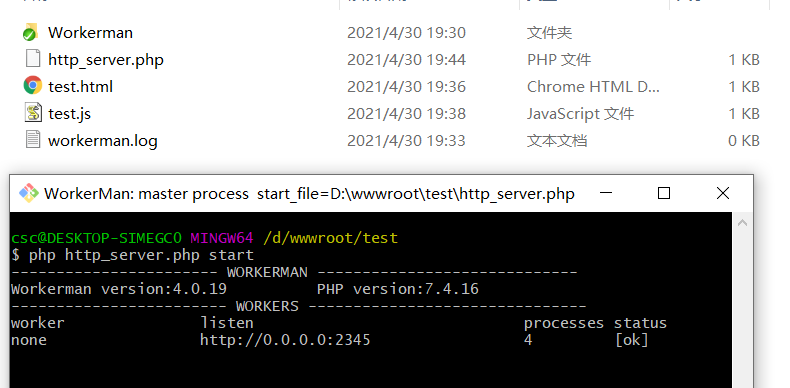
Task: Select the Workerman folder name
Action: pyautogui.click(x=90, y=33)
